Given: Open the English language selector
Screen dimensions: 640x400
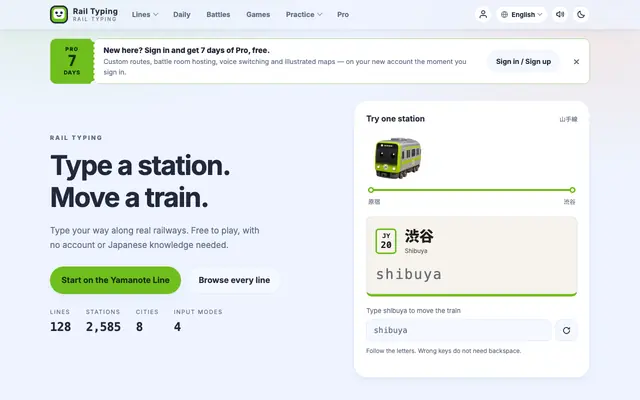Looking at the screenshot, I should coord(521,14).
